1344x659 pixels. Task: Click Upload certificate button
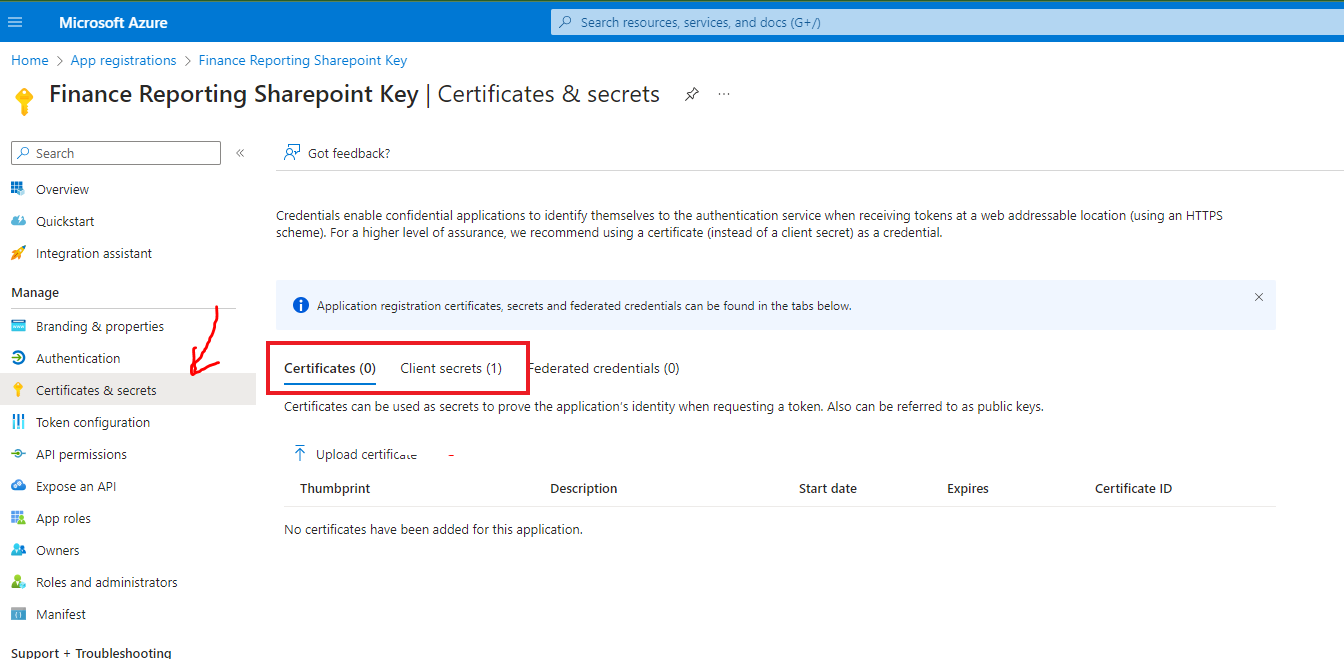355,454
